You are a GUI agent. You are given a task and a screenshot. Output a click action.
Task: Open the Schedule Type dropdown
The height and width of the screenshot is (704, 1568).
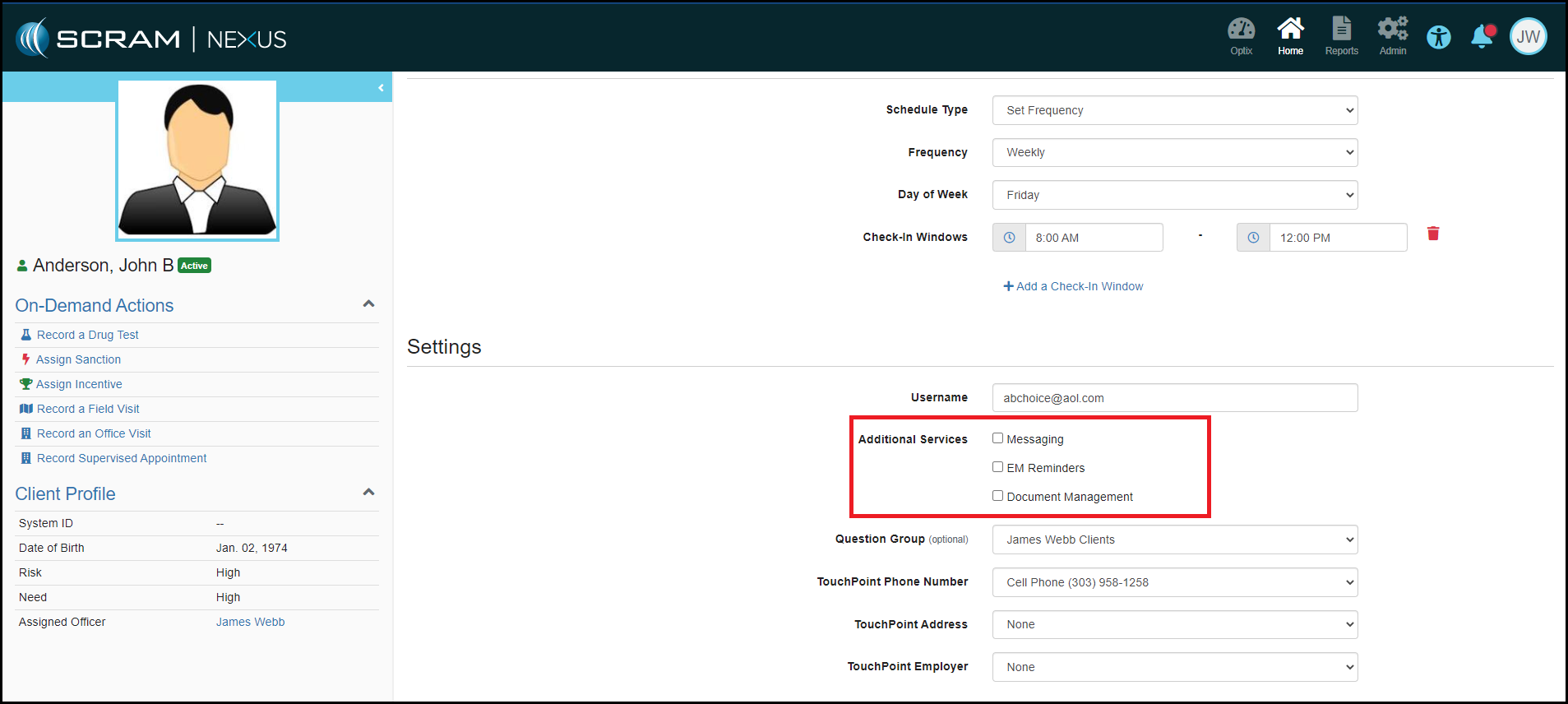[x=1174, y=110]
